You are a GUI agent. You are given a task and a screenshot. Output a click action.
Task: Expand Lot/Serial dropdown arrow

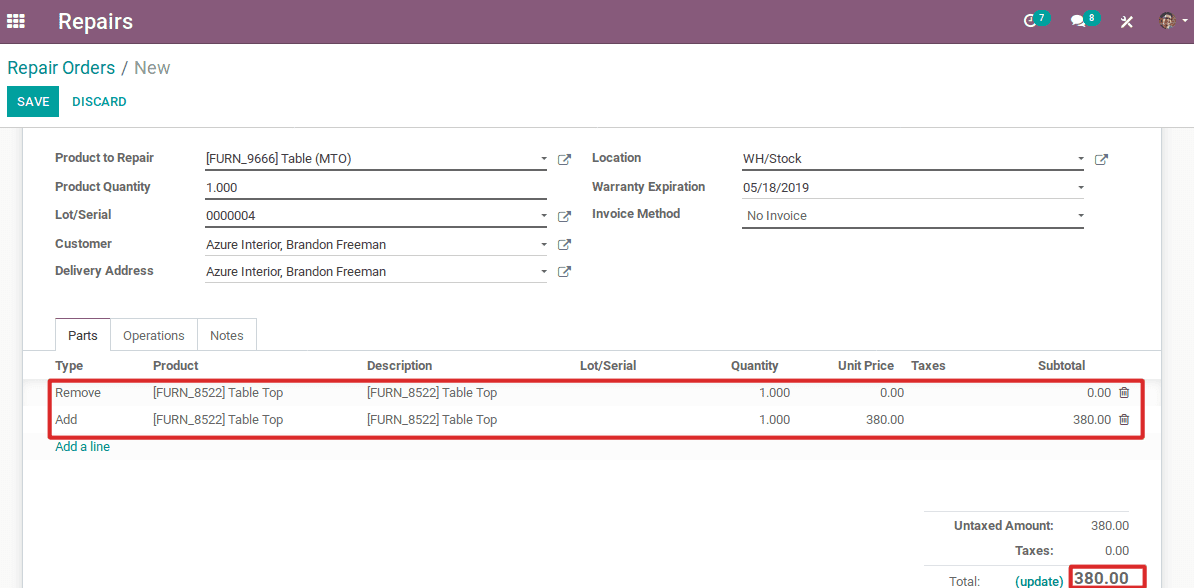(x=544, y=216)
